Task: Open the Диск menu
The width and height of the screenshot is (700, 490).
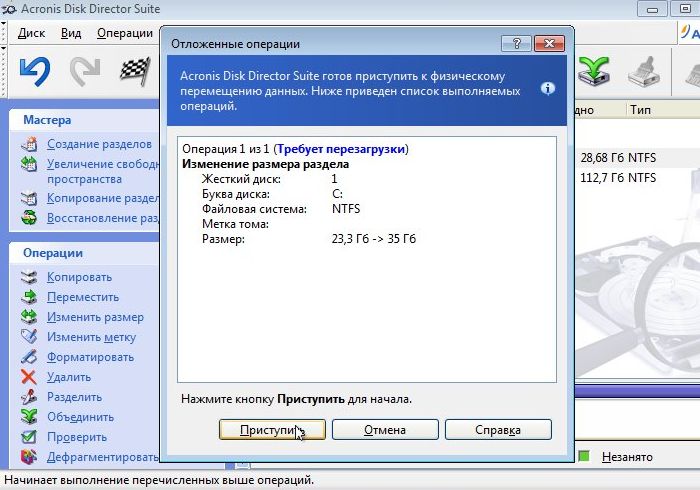Action: click(31, 33)
